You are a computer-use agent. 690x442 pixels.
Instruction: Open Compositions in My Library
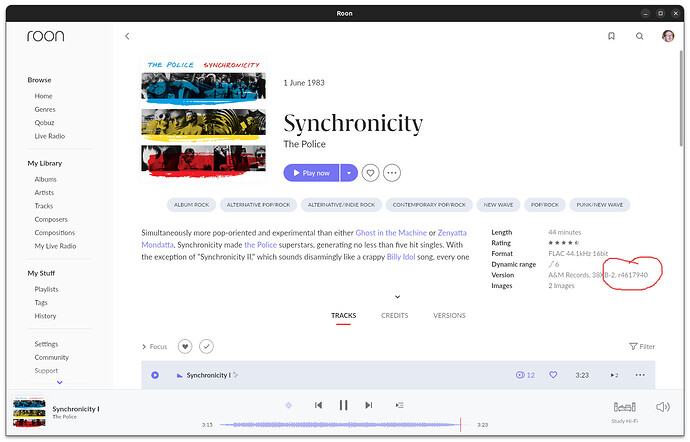click(55, 233)
